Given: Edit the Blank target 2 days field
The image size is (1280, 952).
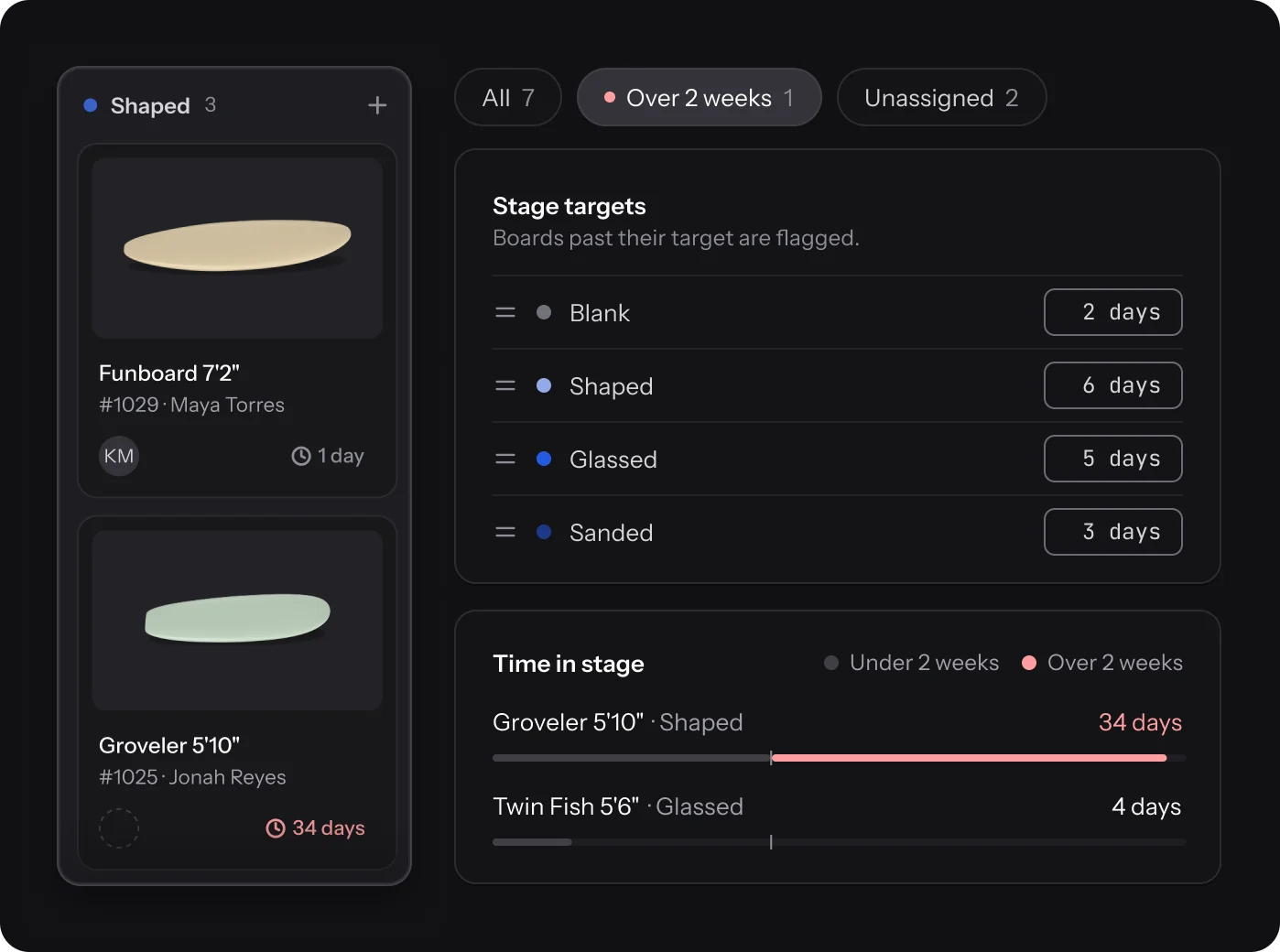Looking at the screenshot, I should tap(1113, 312).
